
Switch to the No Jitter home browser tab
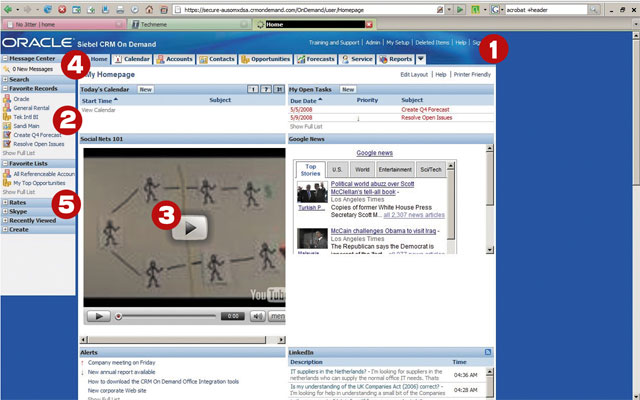point(65,24)
